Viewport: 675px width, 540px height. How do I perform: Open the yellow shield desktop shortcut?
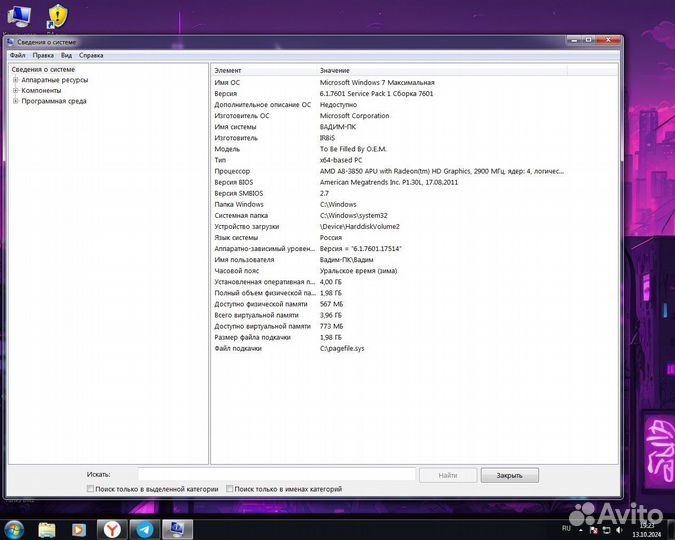58,16
